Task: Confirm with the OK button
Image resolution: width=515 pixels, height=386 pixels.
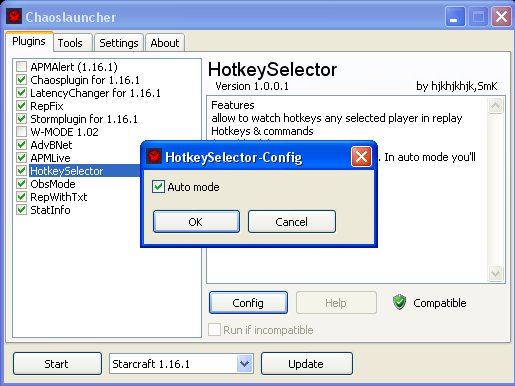Action: (x=196, y=222)
